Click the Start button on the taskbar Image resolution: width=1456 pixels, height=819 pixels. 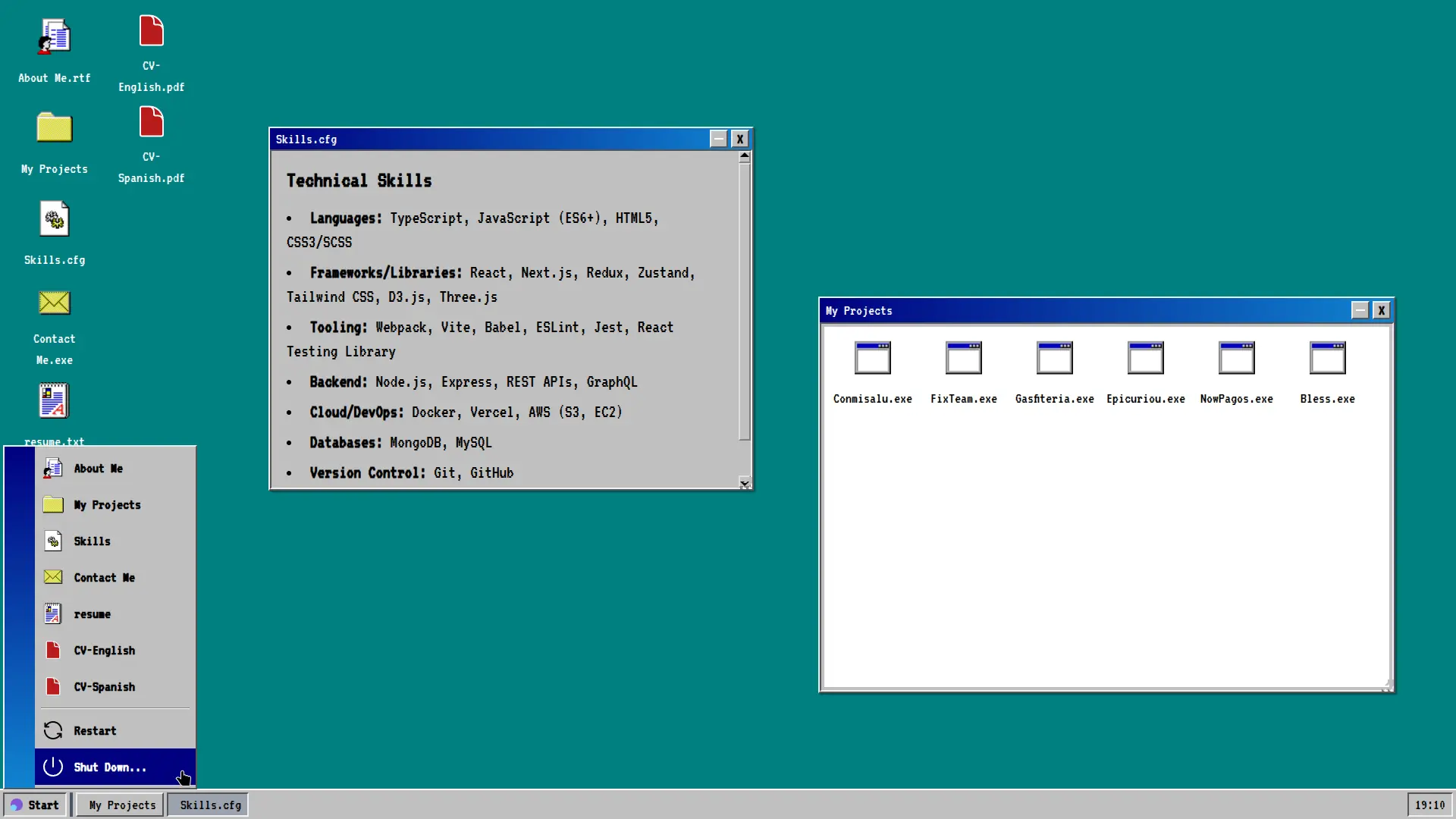click(x=36, y=805)
